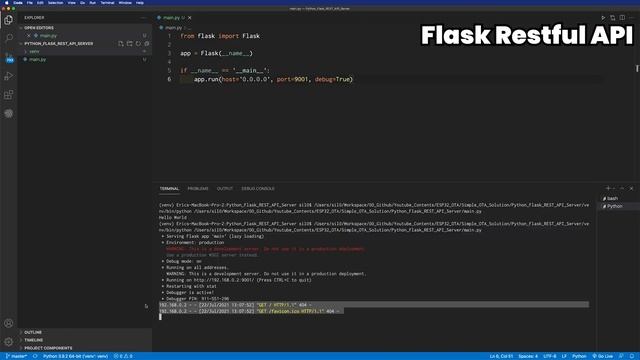Split the editor to the right
This screenshot has height=360, width=640.
coord(622,18)
